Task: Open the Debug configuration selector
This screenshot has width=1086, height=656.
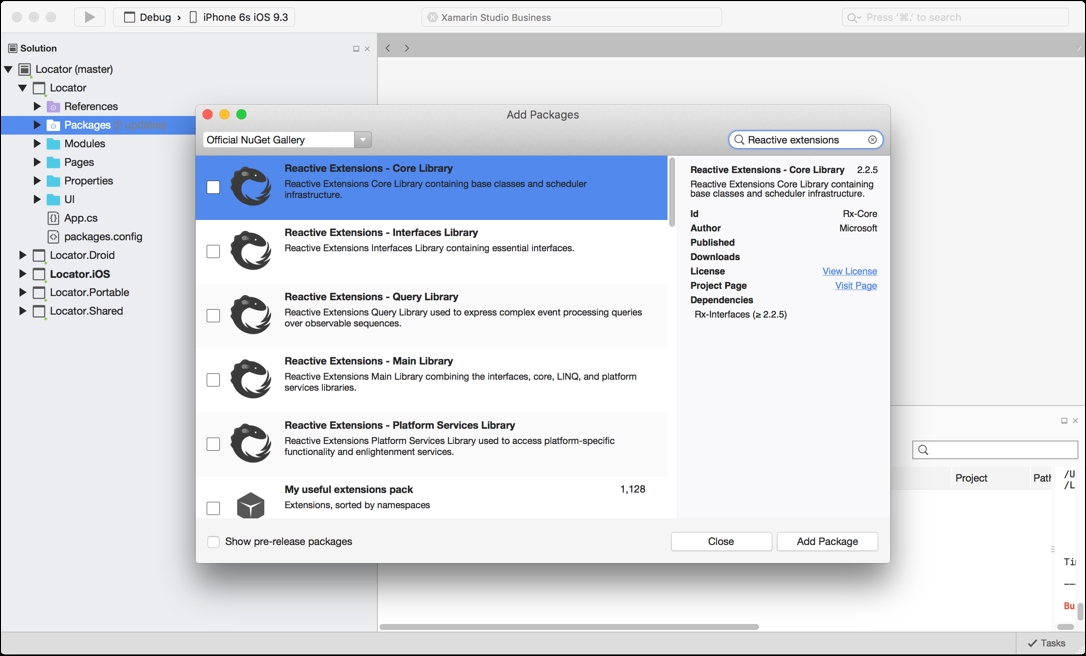Action: [x=148, y=17]
